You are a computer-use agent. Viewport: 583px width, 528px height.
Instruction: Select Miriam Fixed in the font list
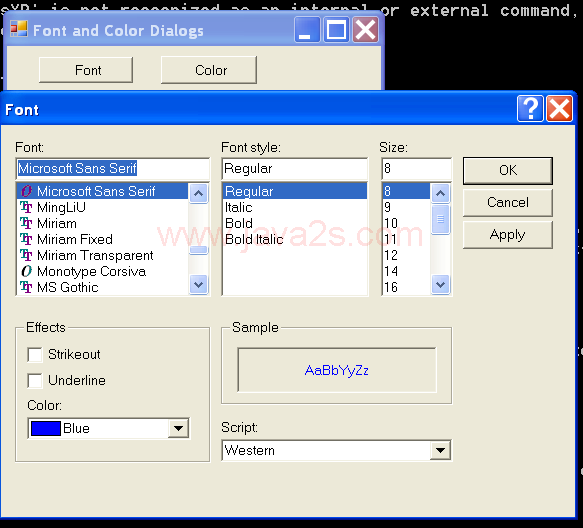point(103,239)
